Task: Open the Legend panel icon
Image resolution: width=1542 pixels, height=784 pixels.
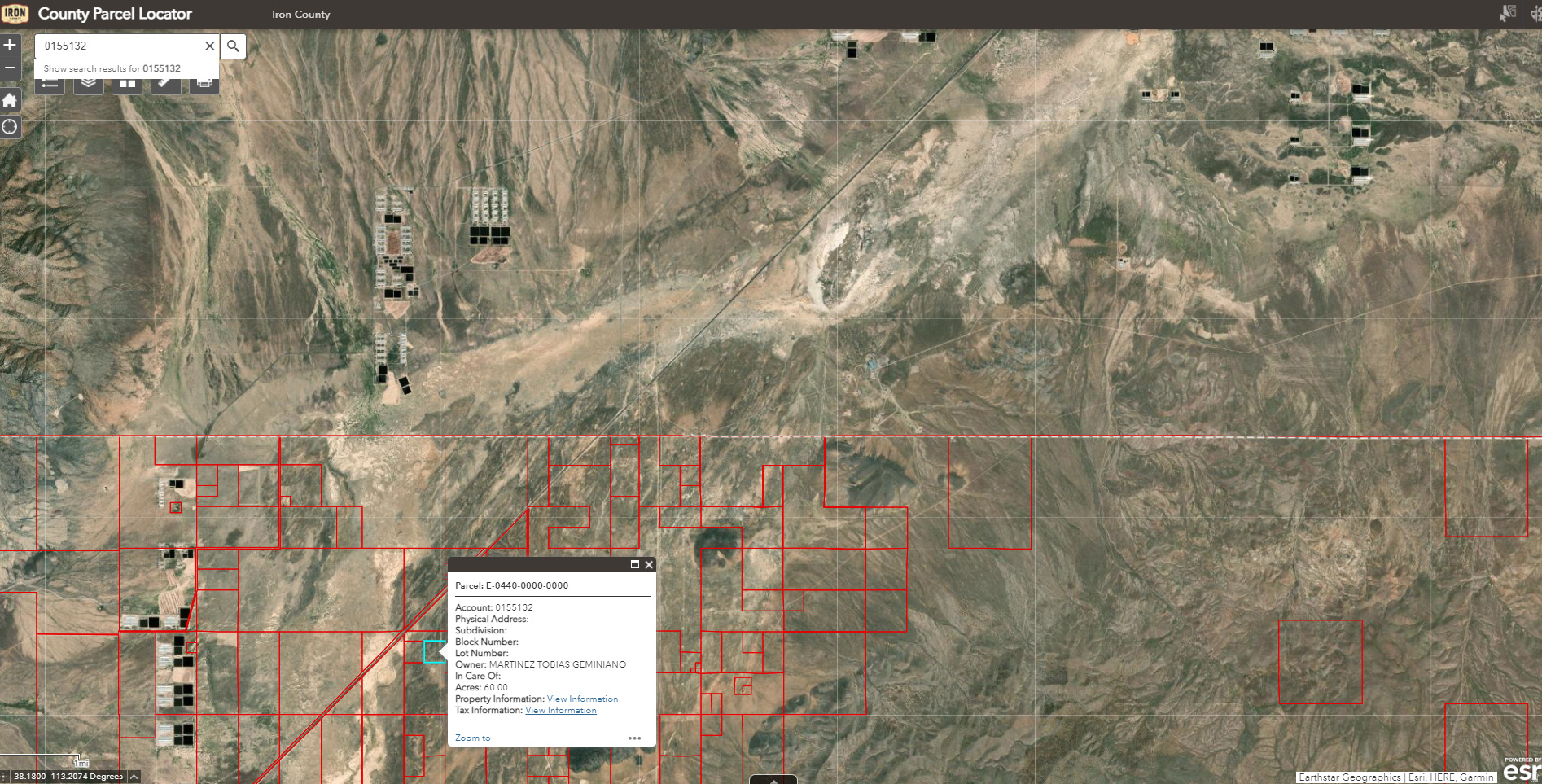Action: click(49, 84)
